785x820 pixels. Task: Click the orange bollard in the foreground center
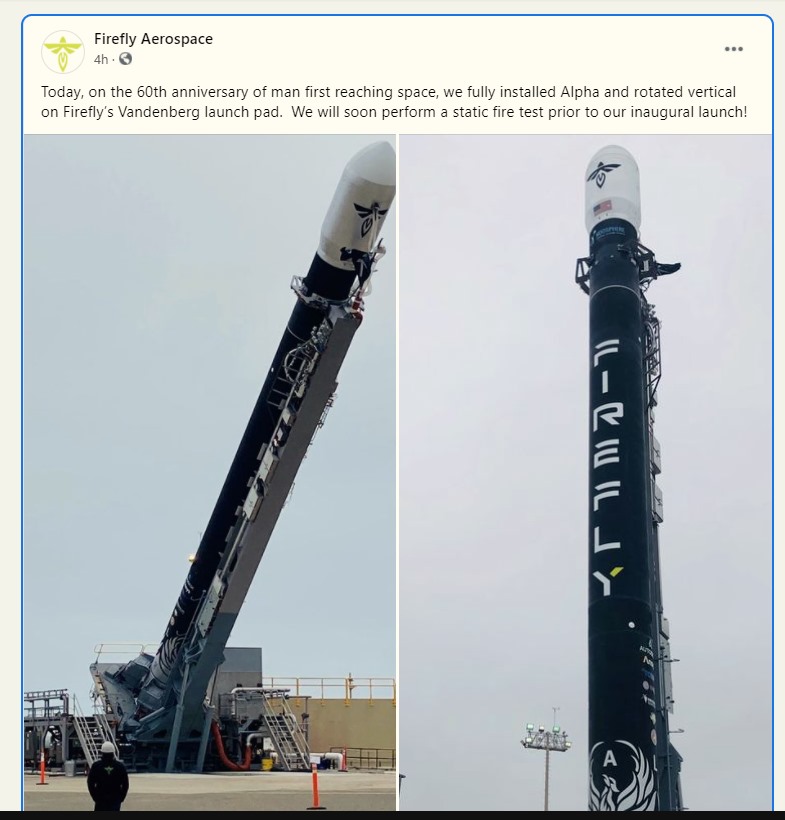click(x=315, y=787)
